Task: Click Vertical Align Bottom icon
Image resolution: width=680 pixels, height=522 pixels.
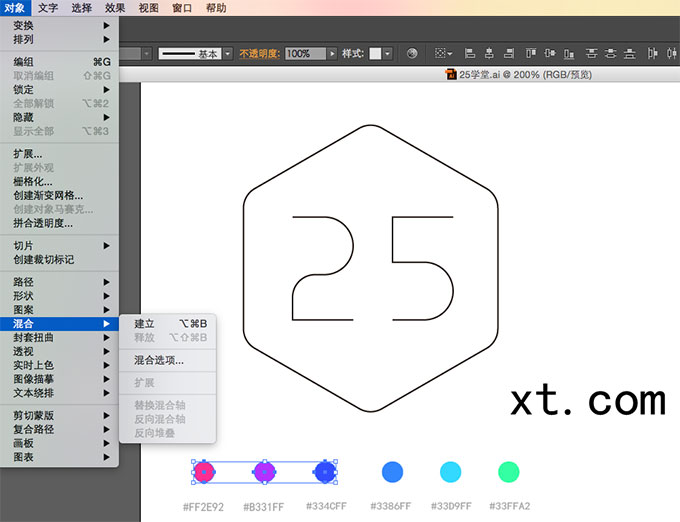Action: pos(569,53)
